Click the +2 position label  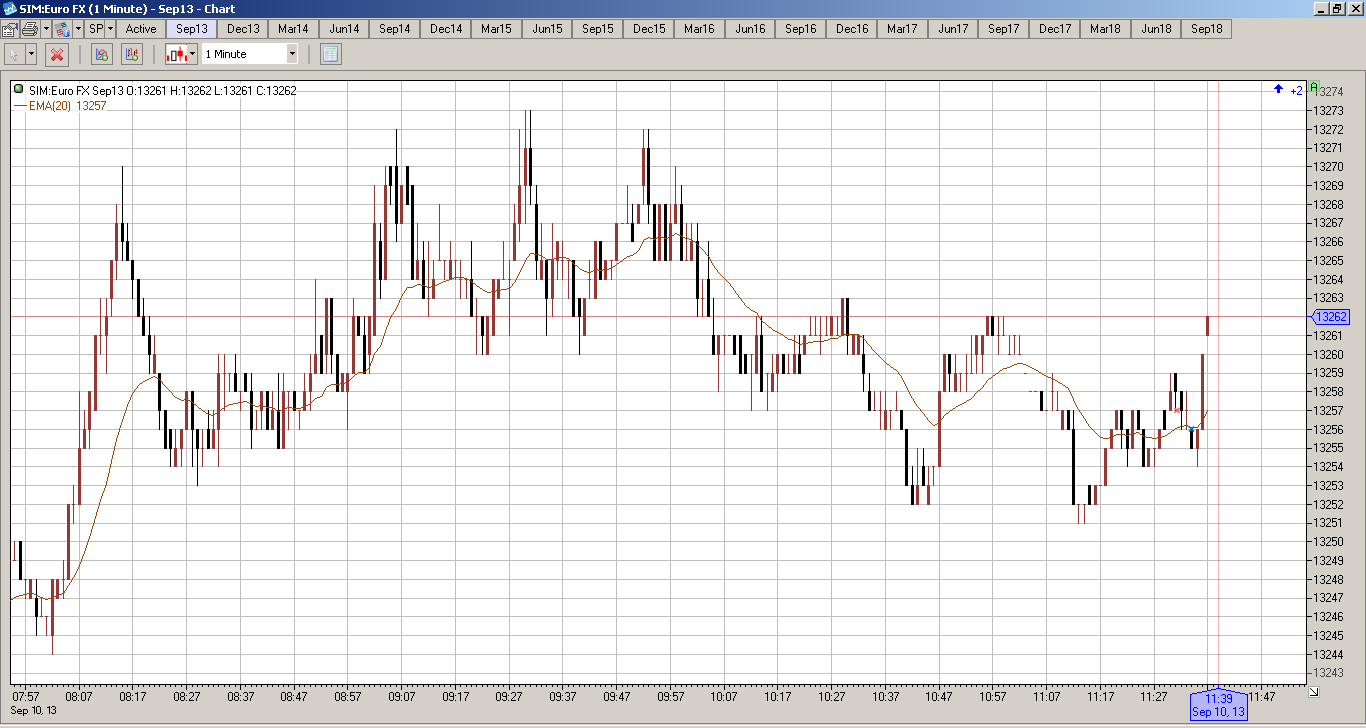pos(1296,91)
